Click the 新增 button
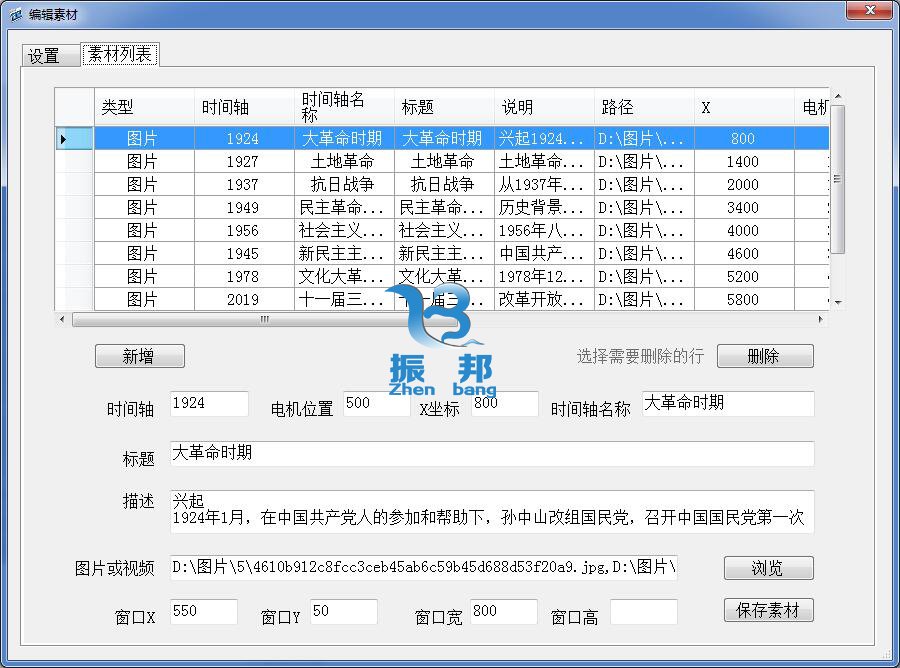900x668 pixels. (139, 356)
